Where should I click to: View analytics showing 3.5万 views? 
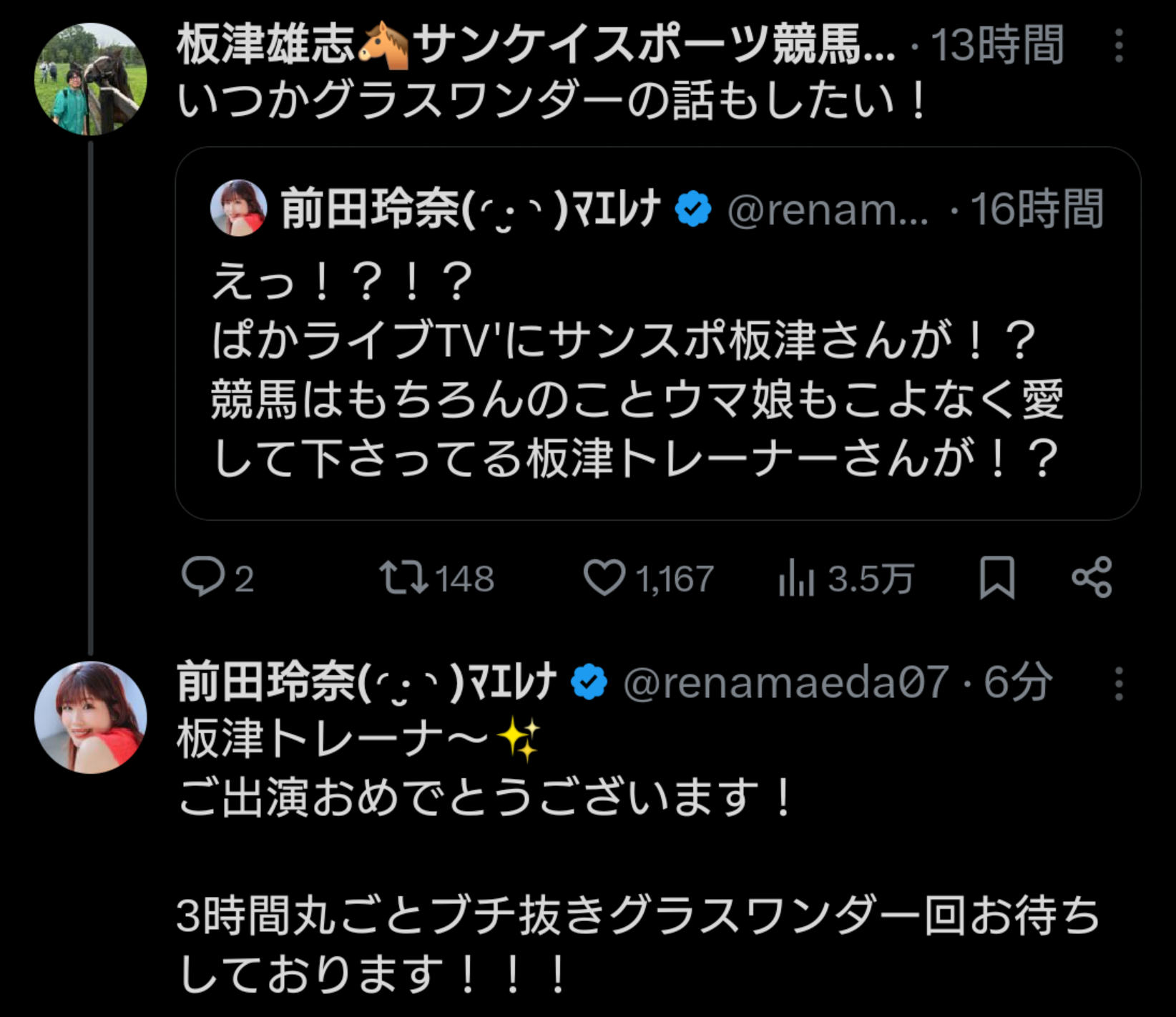797,578
